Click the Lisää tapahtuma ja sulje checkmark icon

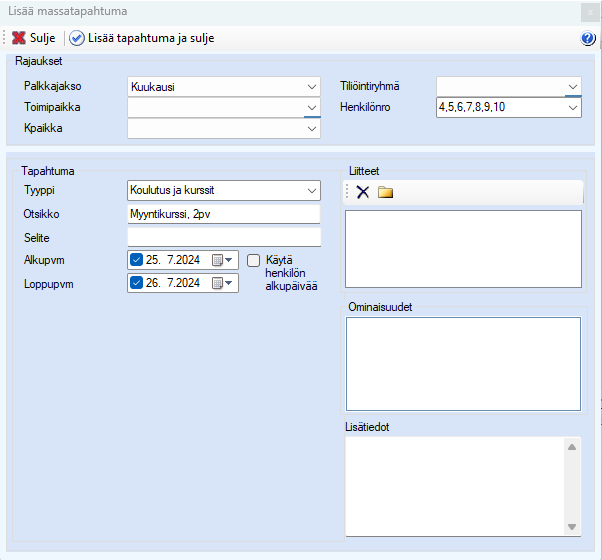coord(77,38)
